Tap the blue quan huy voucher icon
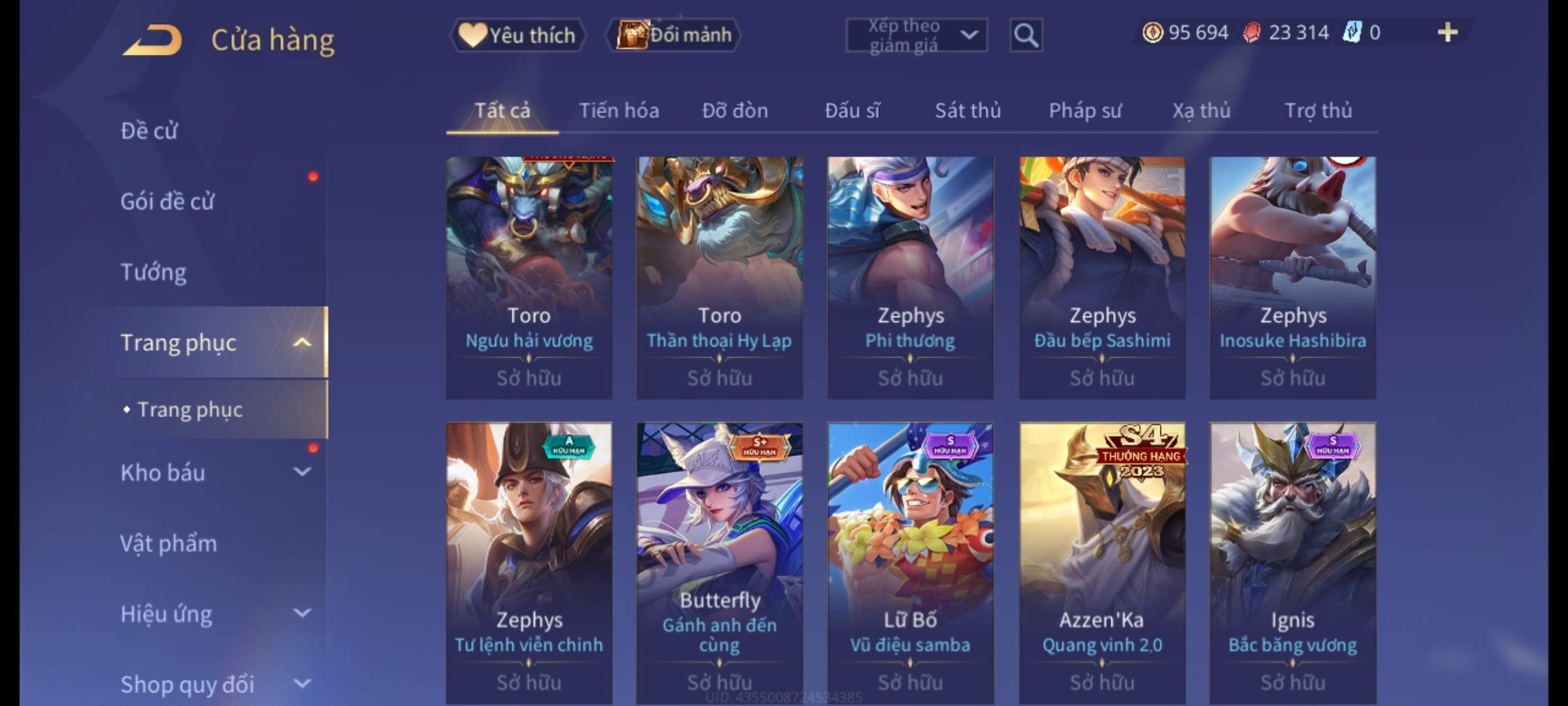The image size is (1568, 706). pyautogui.click(x=1352, y=33)
